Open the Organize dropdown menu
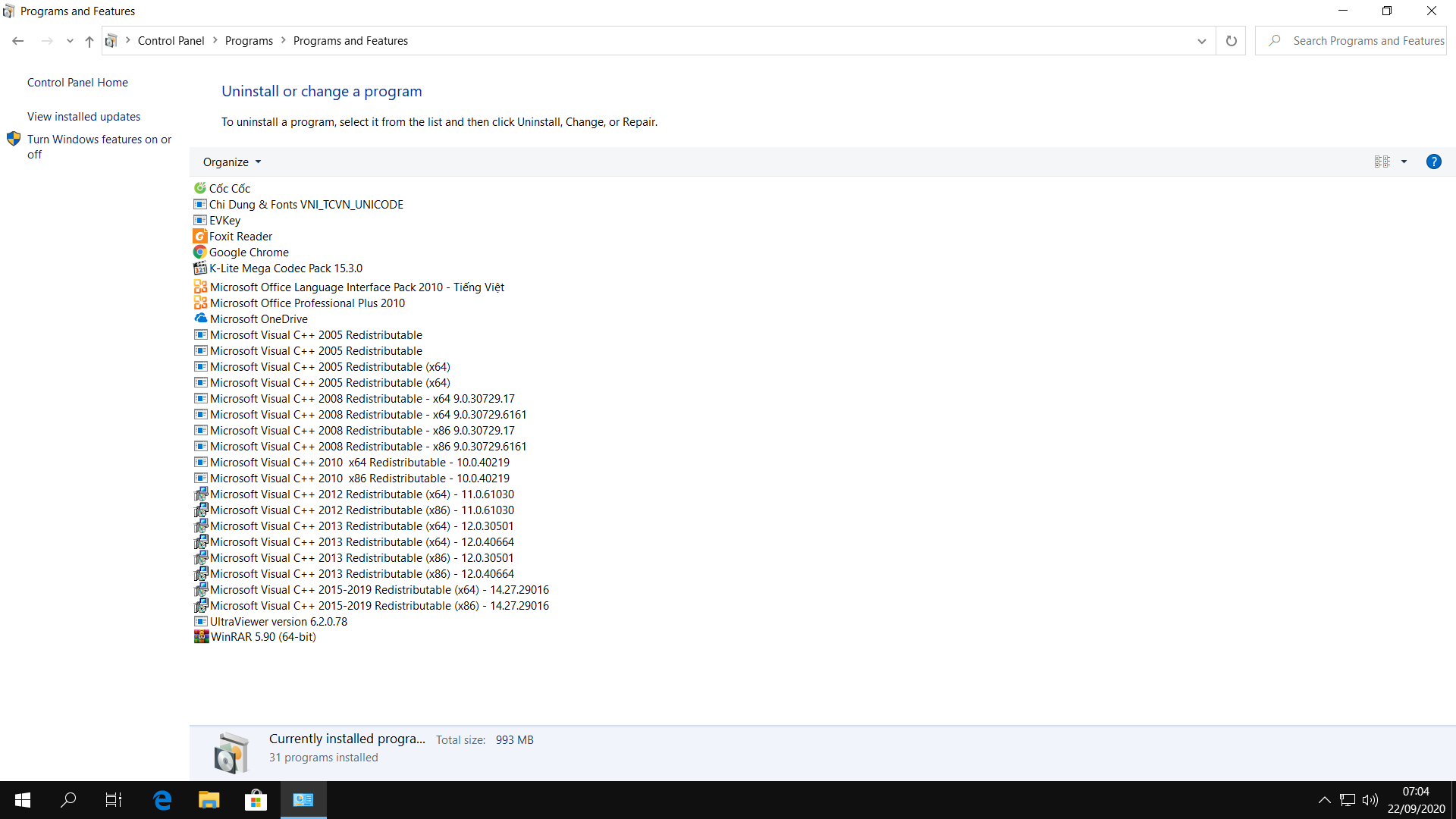The image size is (1456, 819). point(231,162)
